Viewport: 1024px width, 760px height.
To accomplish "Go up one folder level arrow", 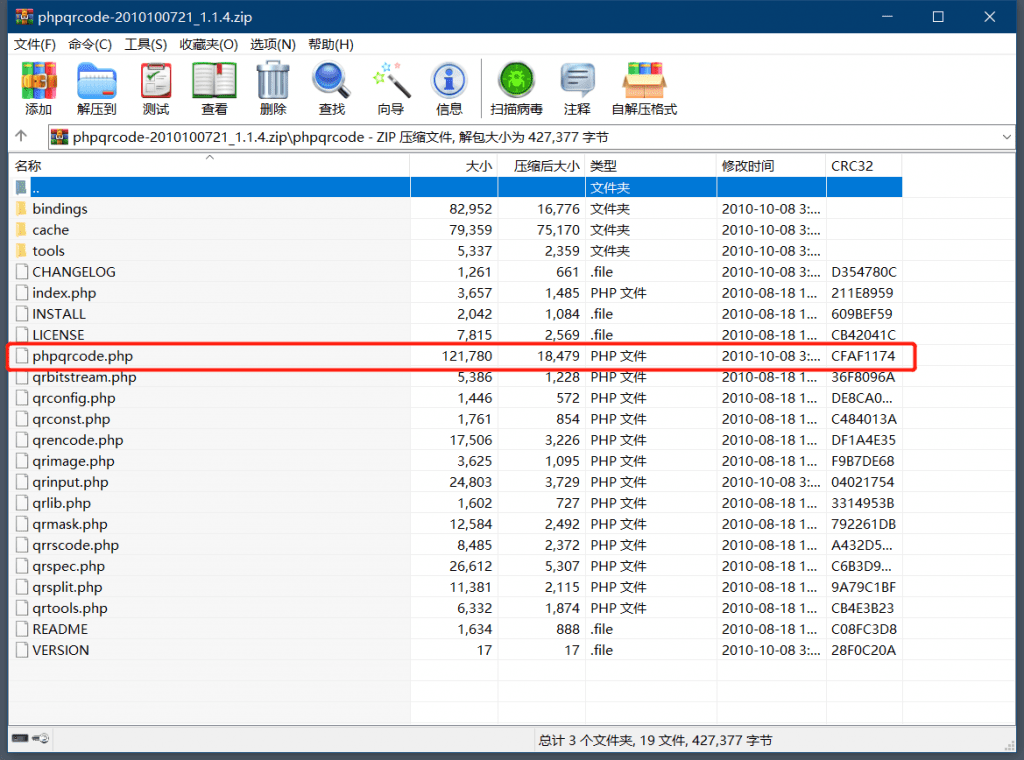I will click(21, 137).
